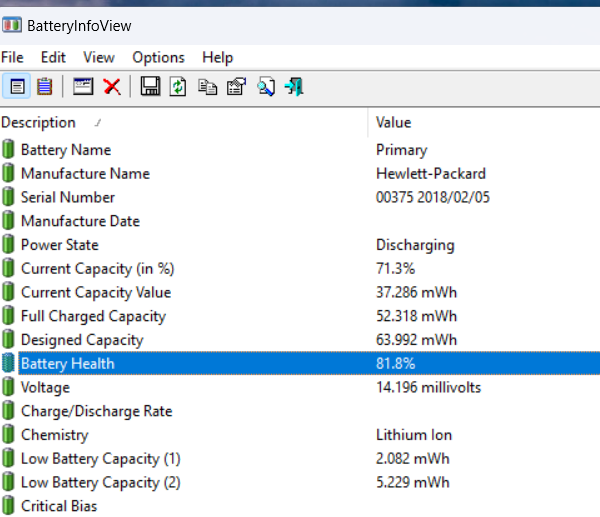Open the Help menu
Image resolution: width=600 pixels, height=517 pixels.
click(217, 57)
